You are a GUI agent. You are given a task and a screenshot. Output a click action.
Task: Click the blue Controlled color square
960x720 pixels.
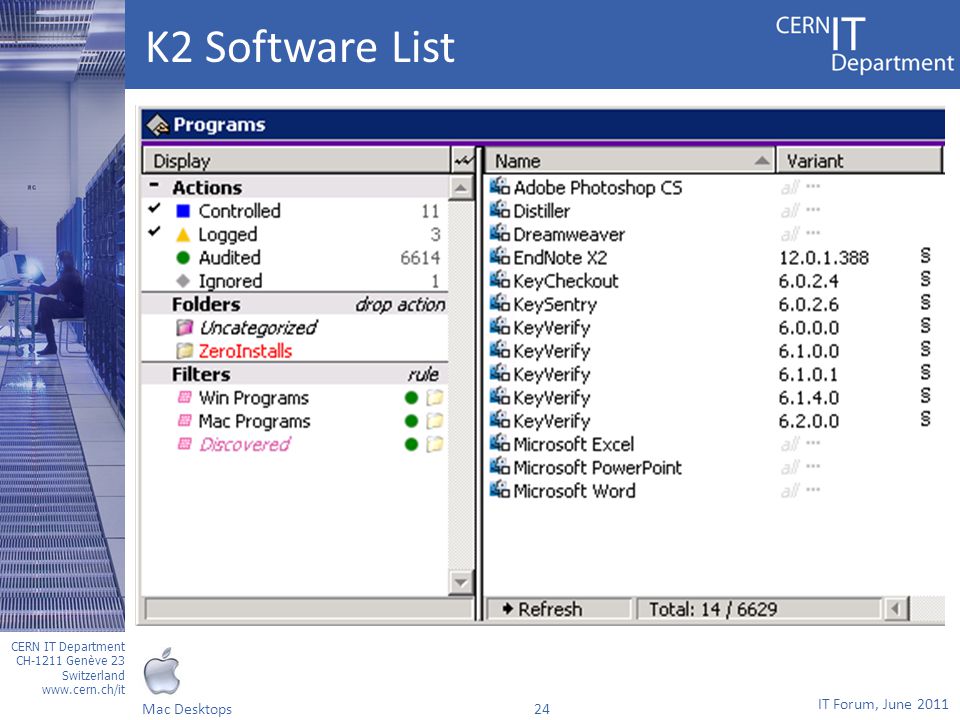click(182, 211)
